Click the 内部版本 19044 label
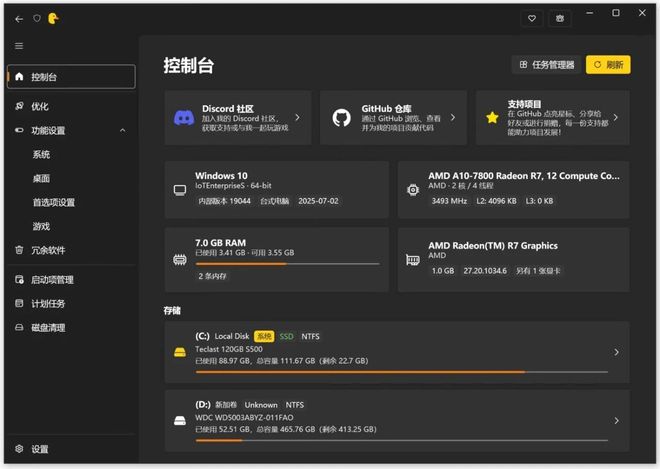This screenshot has width=660, height=469. pyautogui.click(x=224, y=201)
